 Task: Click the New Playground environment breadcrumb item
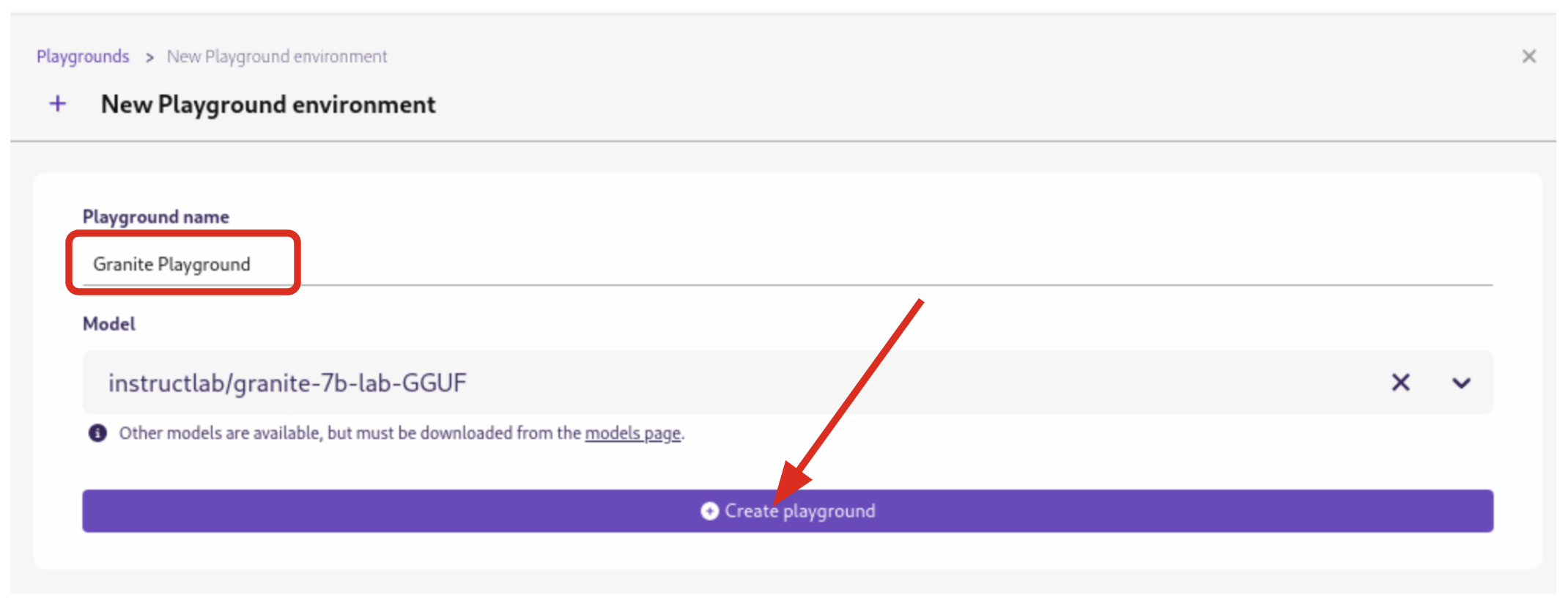tap(277, 56)
